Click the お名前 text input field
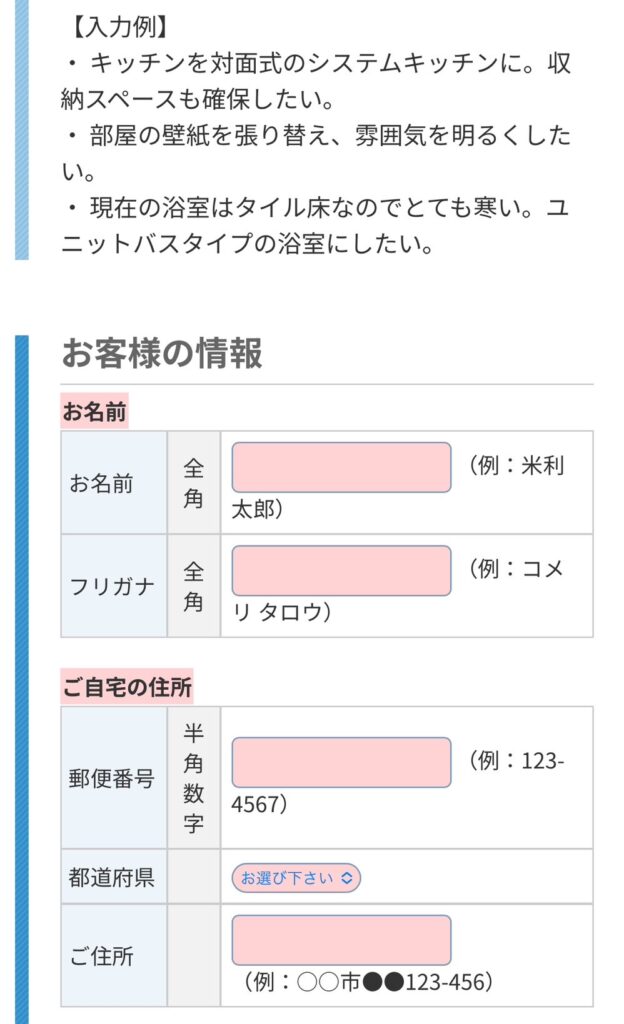Image resolution: width=624 pixels, height=1024 pixels. (x=340, y=466)
